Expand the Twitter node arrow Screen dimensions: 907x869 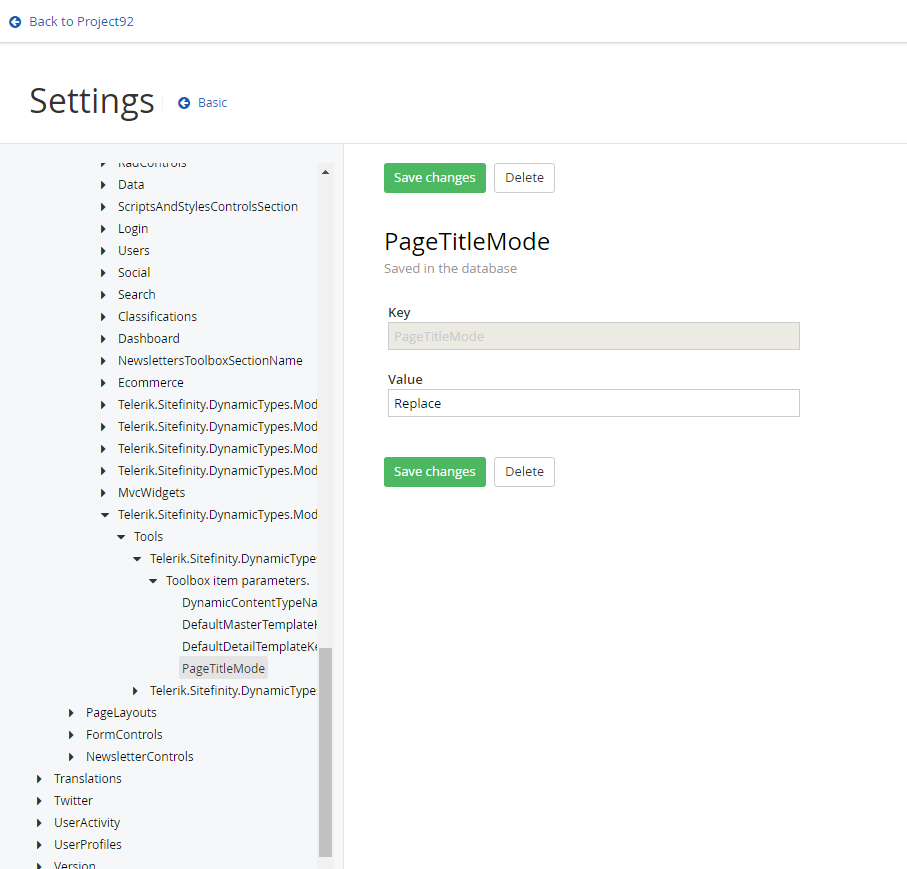39,801
